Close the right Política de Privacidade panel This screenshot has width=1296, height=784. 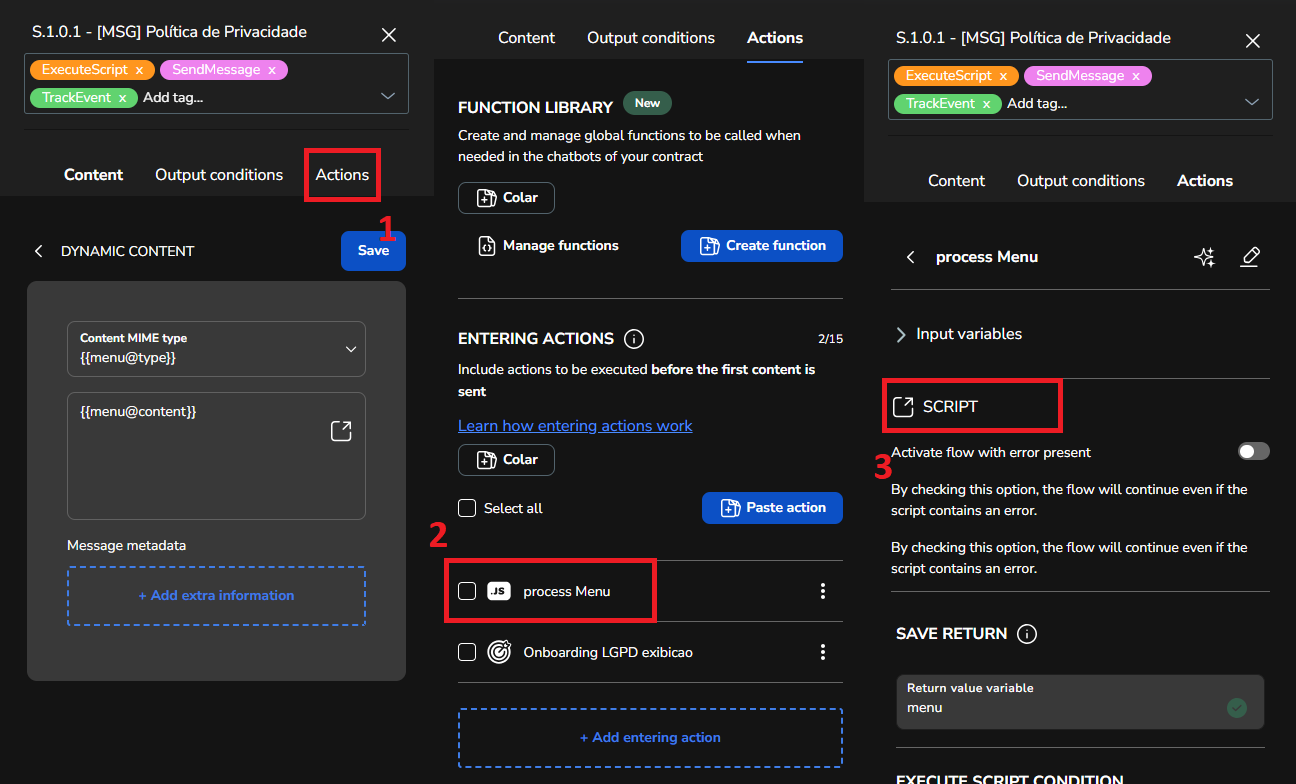(x=1253, y=41)
